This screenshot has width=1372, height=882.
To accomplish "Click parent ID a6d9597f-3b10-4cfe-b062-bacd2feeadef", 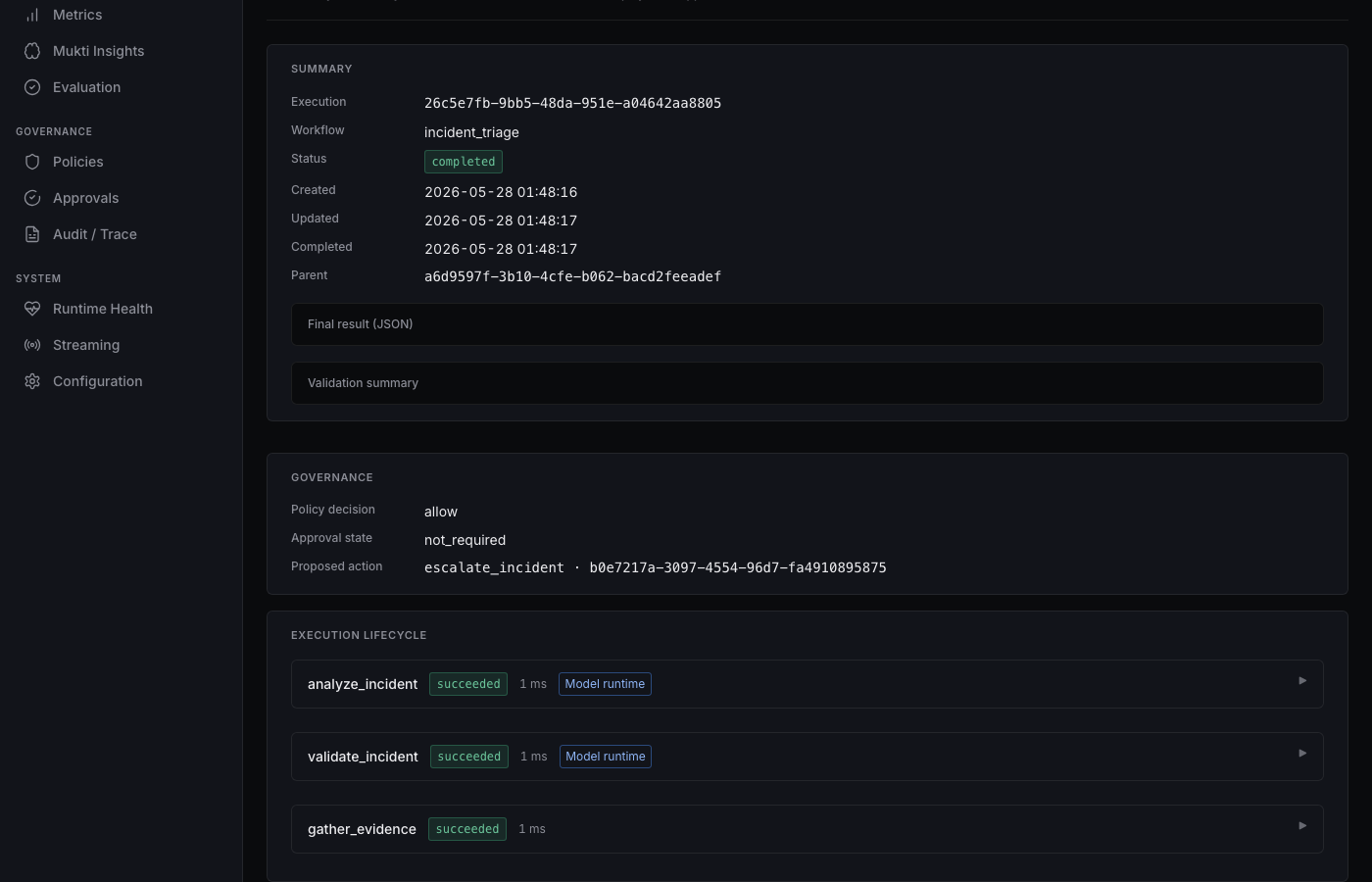I will pos(572,276).
